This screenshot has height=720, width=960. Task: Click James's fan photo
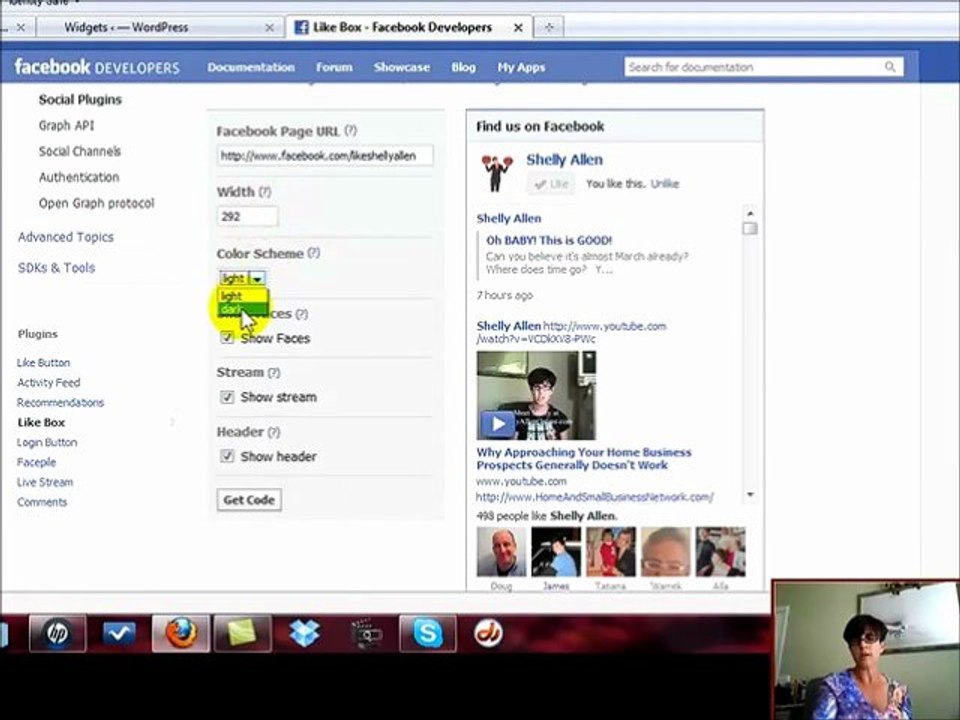(x=556, y=552)
